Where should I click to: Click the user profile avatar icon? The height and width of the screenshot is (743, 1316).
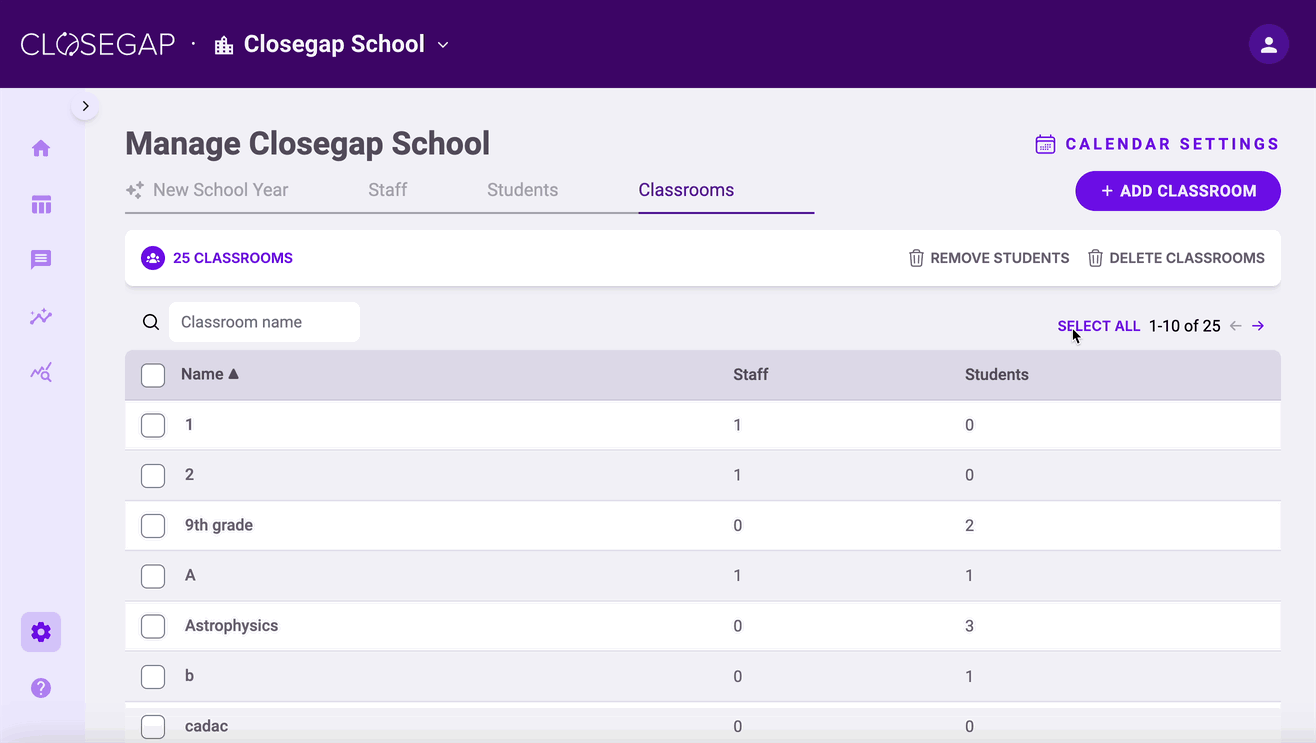point(1269,44)
